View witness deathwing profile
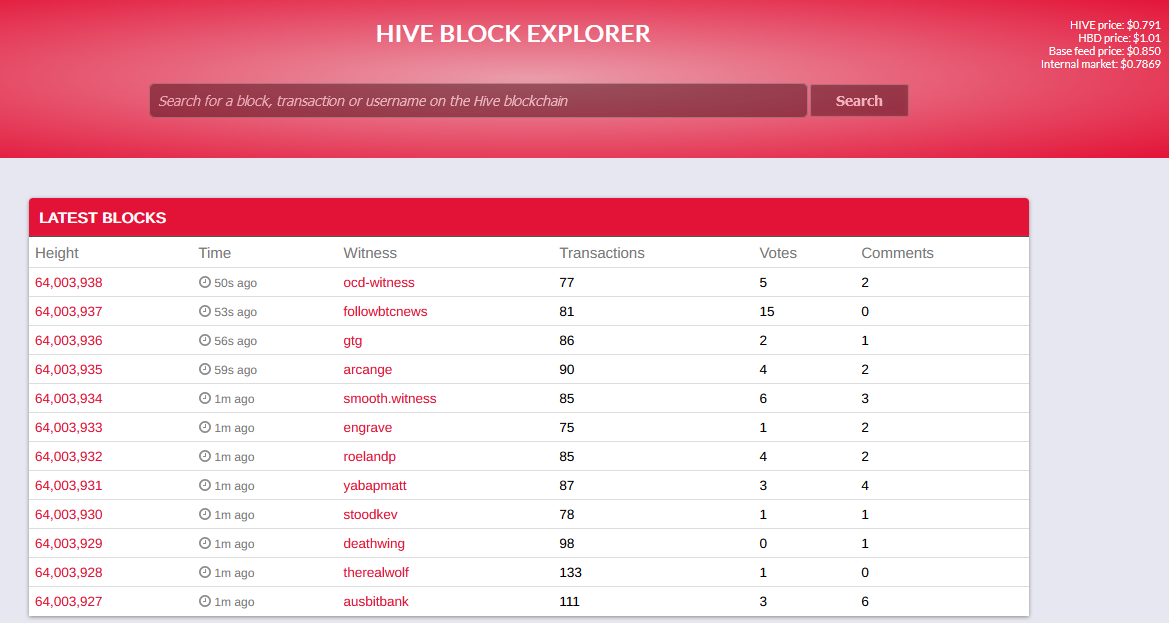Screen dimensions: 1169x623 [x=374, y=544]
